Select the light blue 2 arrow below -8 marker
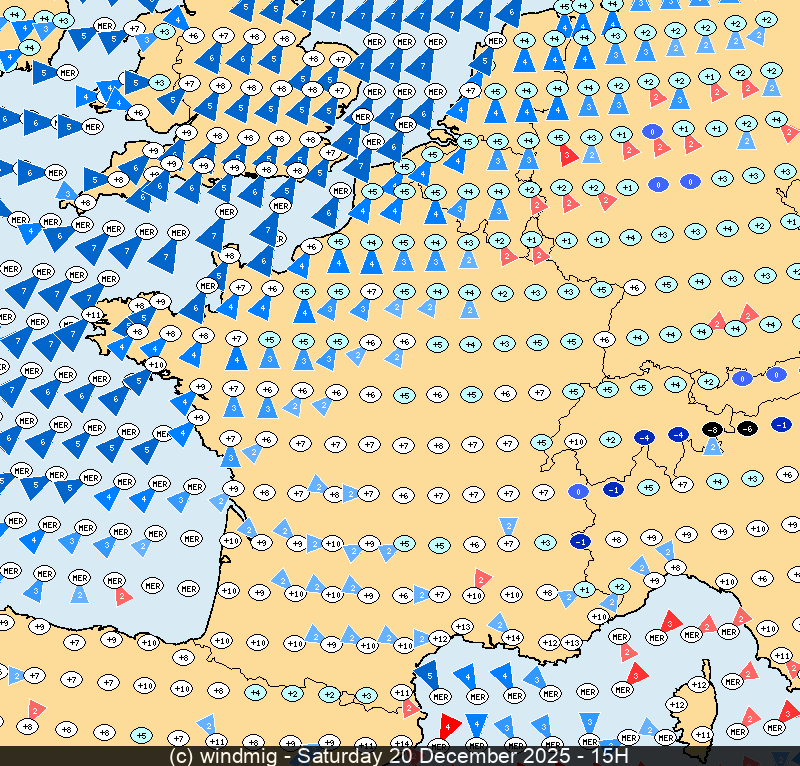This screenshot has width=800, height=766. [712, 446]
